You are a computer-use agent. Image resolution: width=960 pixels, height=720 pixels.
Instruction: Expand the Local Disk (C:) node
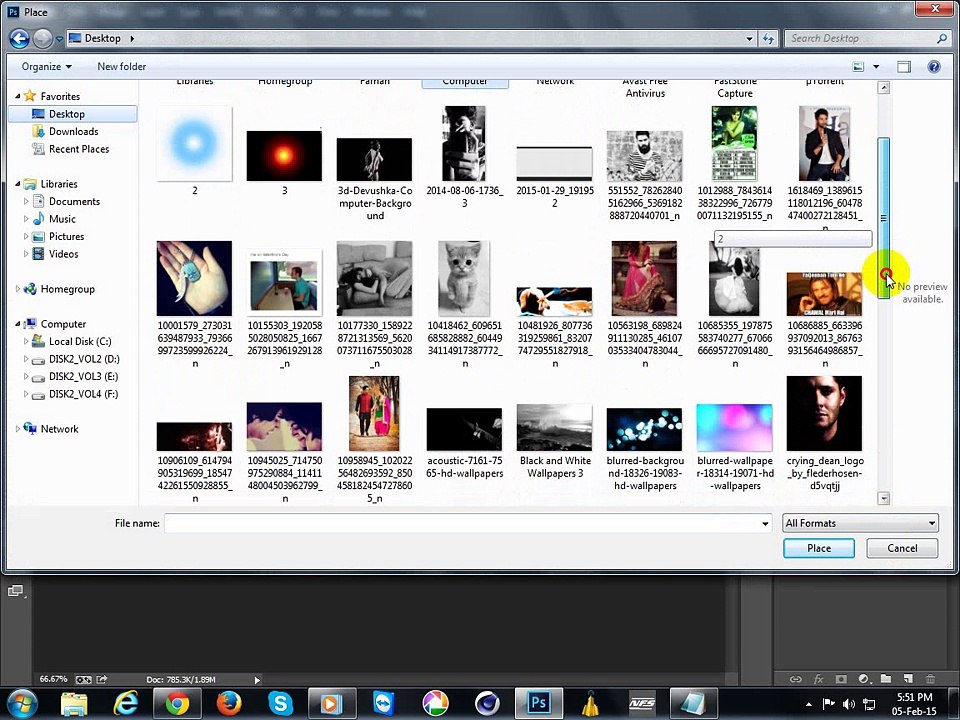pos(26,342)
